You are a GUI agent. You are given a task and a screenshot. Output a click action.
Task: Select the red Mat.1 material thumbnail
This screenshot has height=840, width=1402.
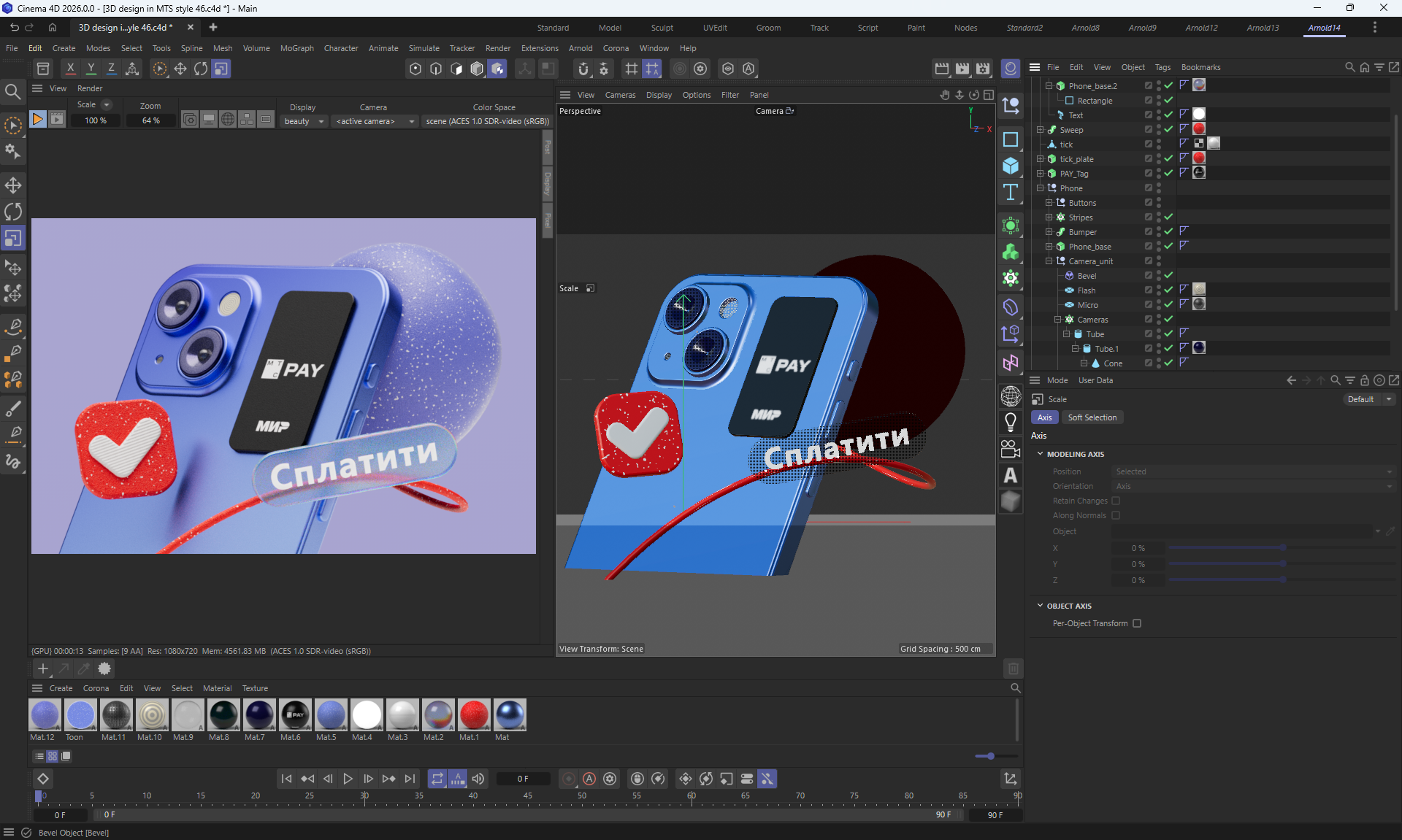coord(474,715)
